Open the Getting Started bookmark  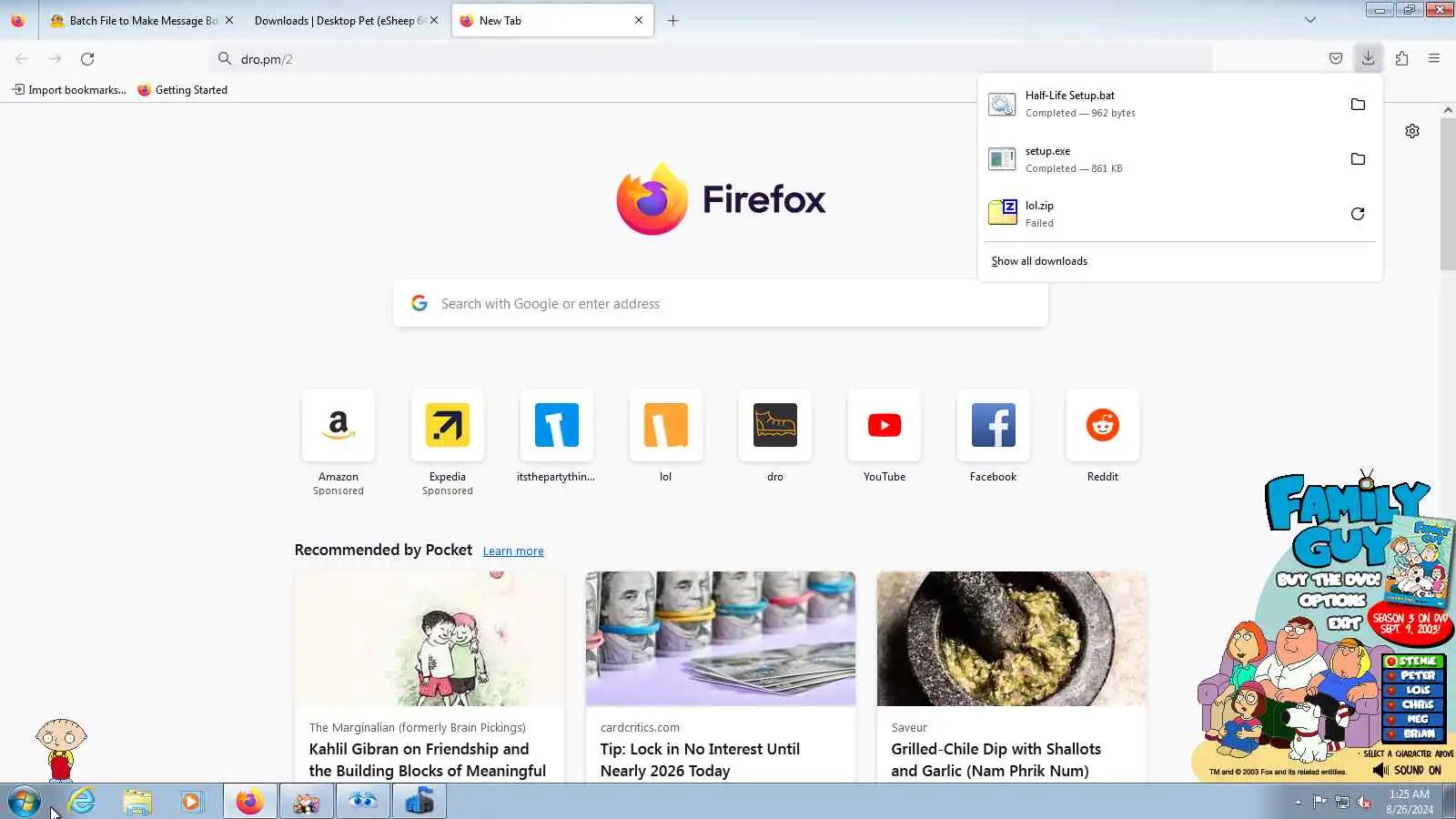pos(182,89)
